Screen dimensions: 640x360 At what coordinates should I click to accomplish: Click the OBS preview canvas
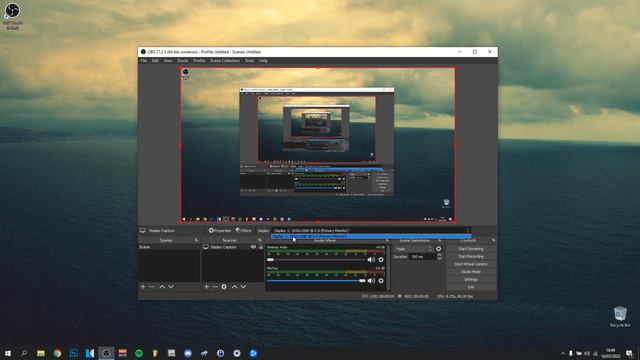tap(318, 145)
